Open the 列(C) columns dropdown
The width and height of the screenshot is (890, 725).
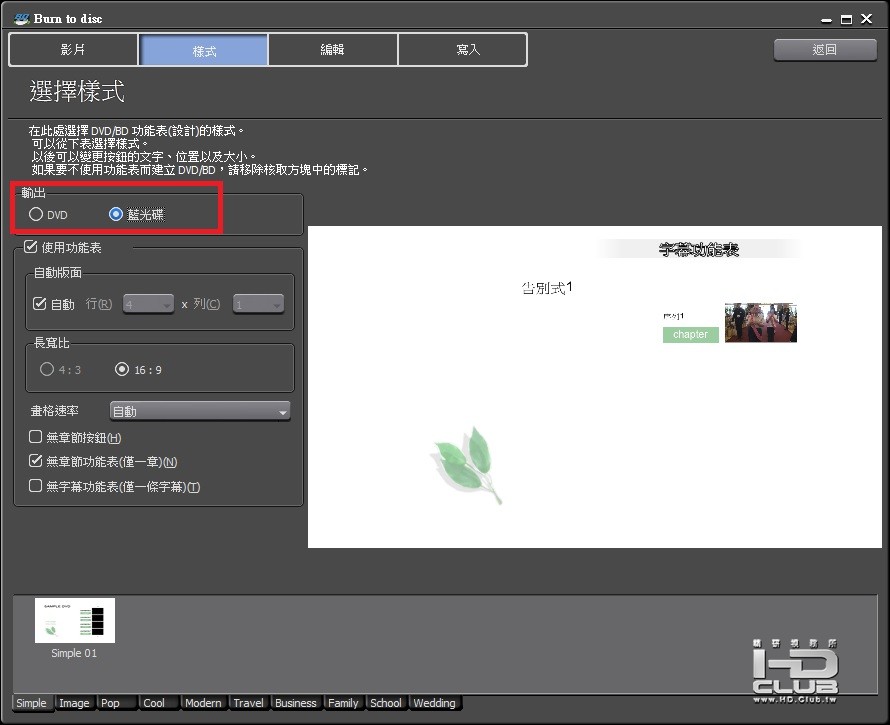coord(258,304)
